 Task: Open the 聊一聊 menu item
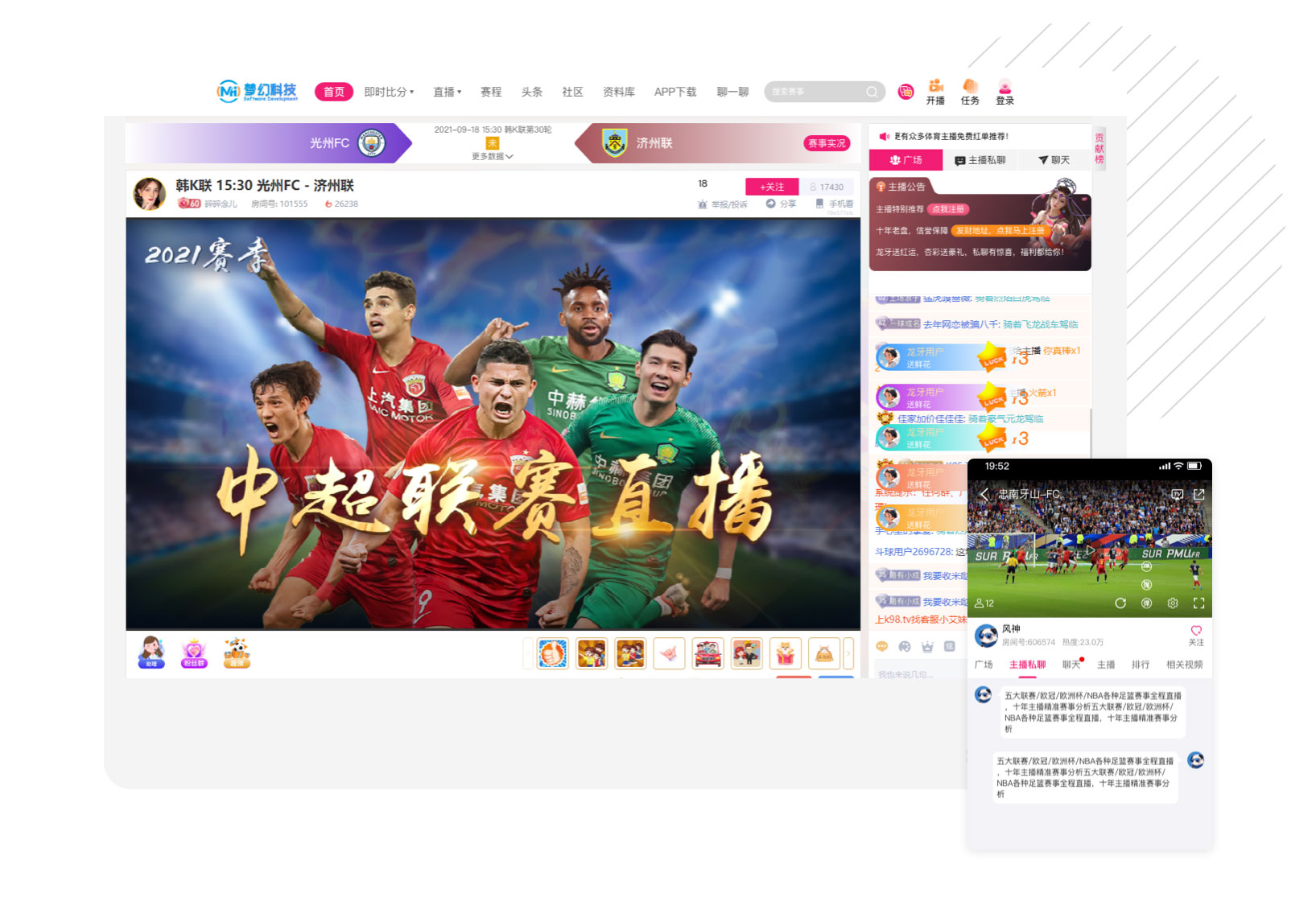pos(732,92)
